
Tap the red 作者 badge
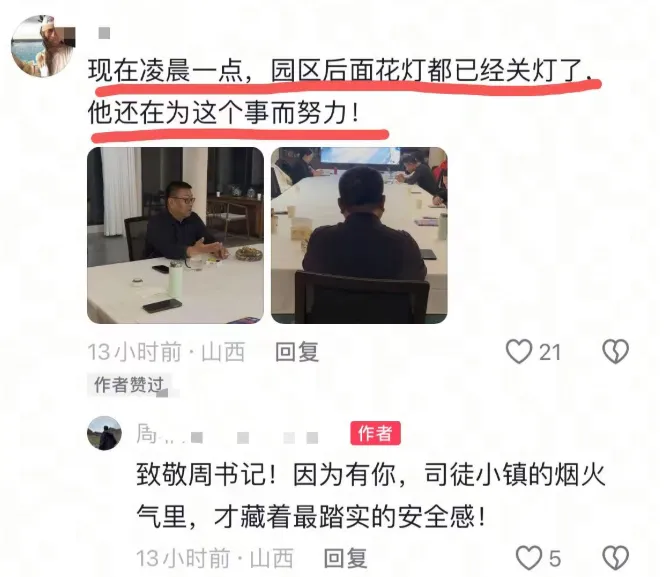(375, 433)
